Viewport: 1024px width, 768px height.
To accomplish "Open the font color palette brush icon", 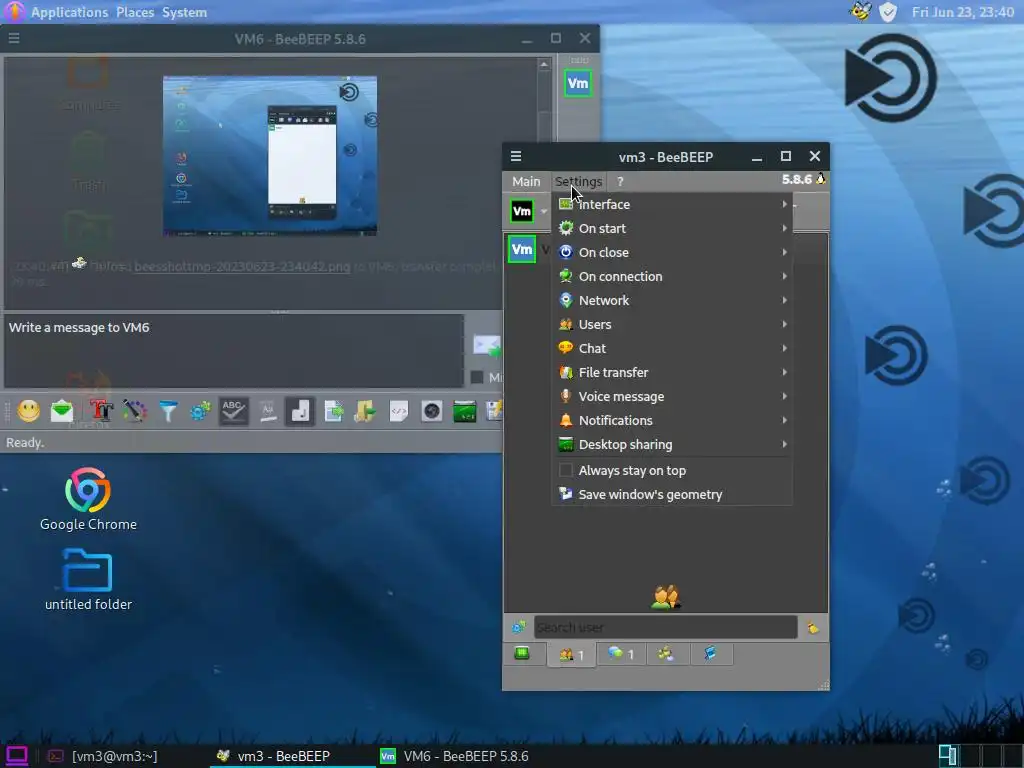I will [135, 411].
